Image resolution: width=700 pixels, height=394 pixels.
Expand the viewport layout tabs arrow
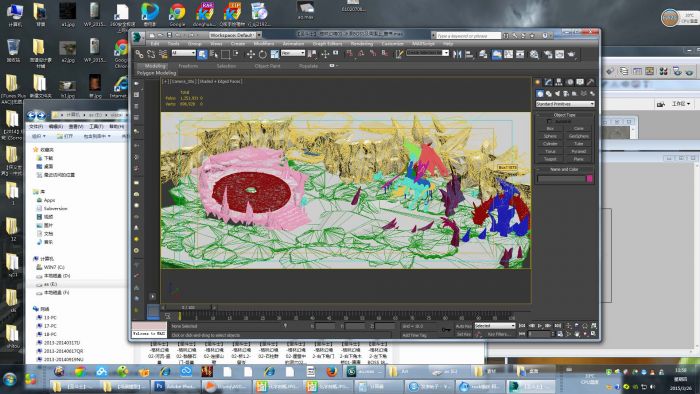click(x=153, y=296)
